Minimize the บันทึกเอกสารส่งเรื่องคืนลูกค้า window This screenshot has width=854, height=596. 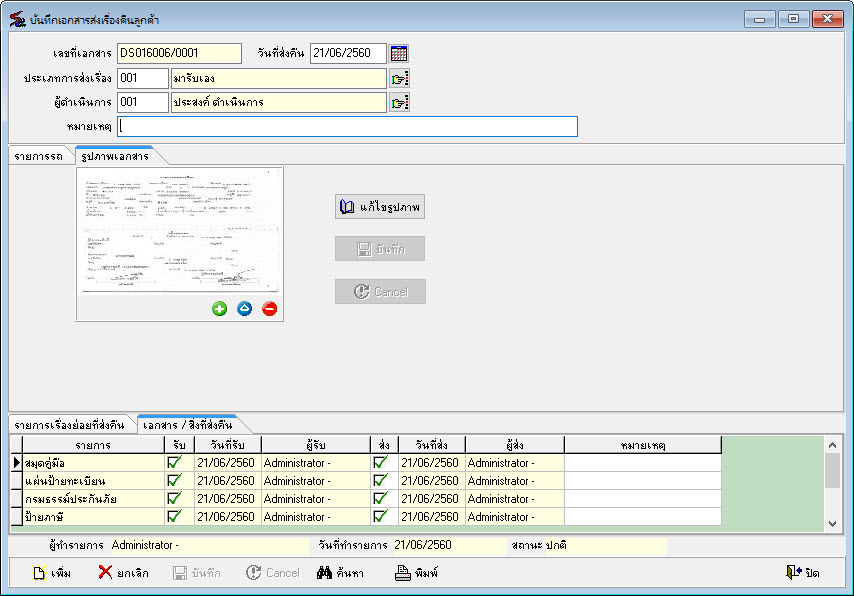tap(760, 19)
